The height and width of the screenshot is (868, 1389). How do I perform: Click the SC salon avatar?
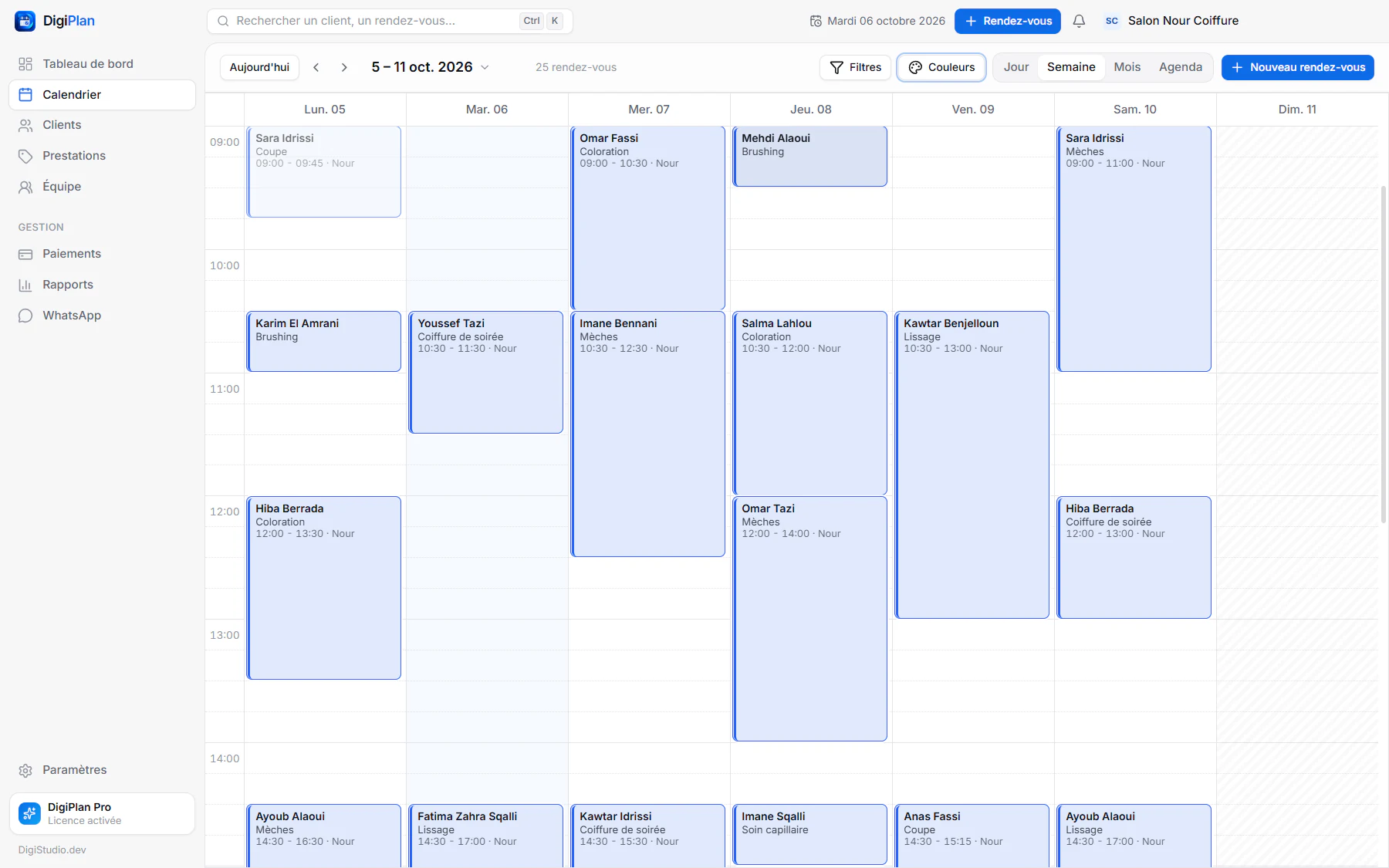(1111, 21)
